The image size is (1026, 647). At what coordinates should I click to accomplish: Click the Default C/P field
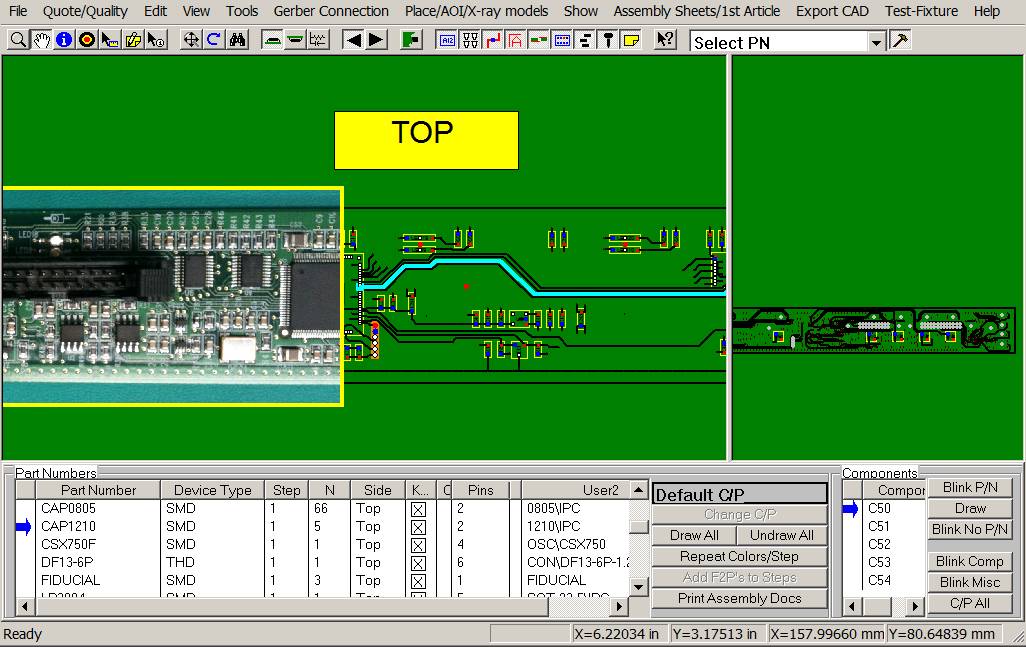pyautogui.click(x=739, y=494)
